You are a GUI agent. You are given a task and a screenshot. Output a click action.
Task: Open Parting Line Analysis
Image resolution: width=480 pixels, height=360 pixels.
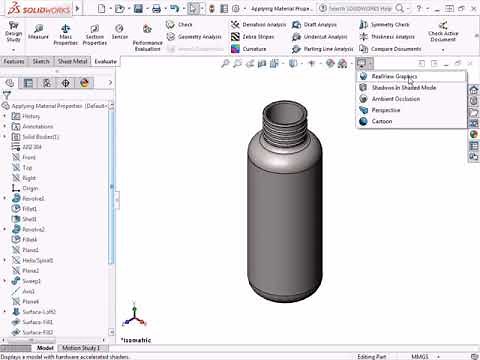(x=322, y=49)
